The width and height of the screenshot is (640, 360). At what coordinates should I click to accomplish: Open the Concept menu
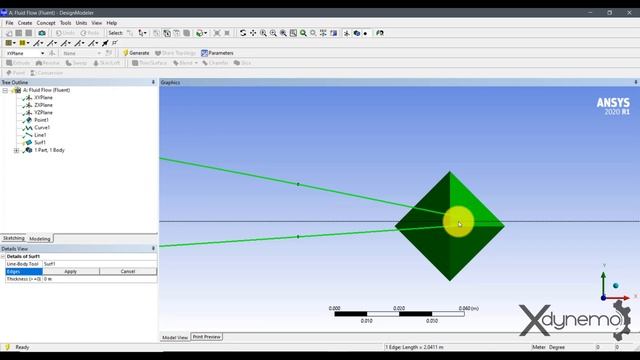pyautogui.click(x=46, y=23)
